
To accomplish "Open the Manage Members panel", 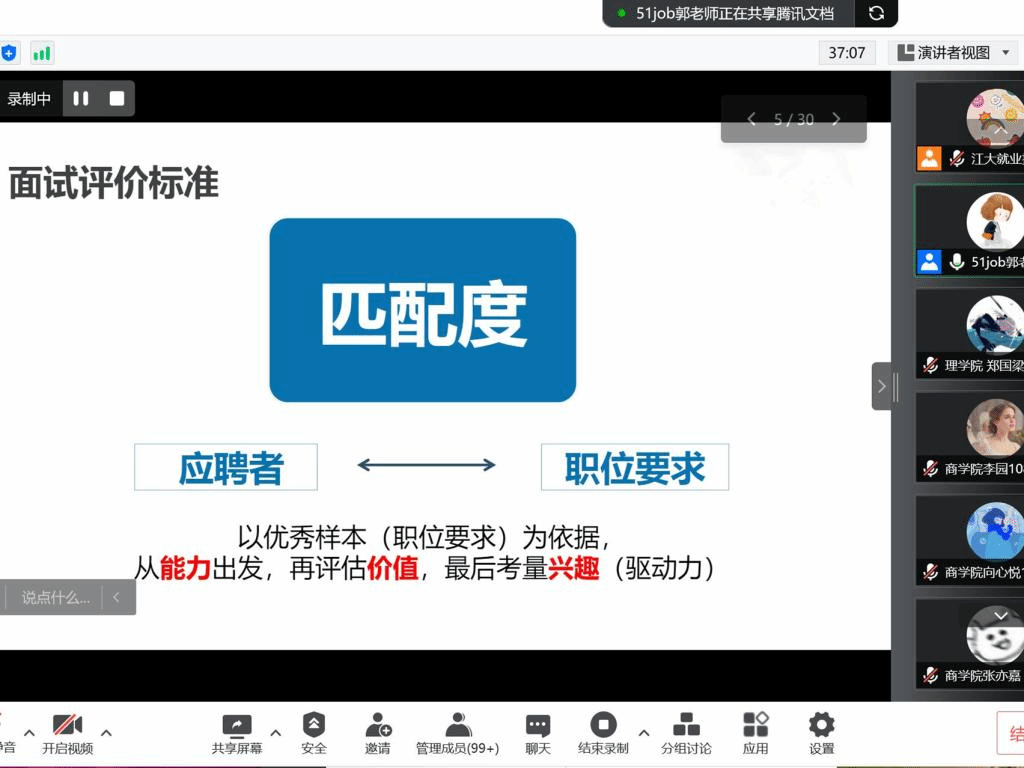I will click(457, 725).
